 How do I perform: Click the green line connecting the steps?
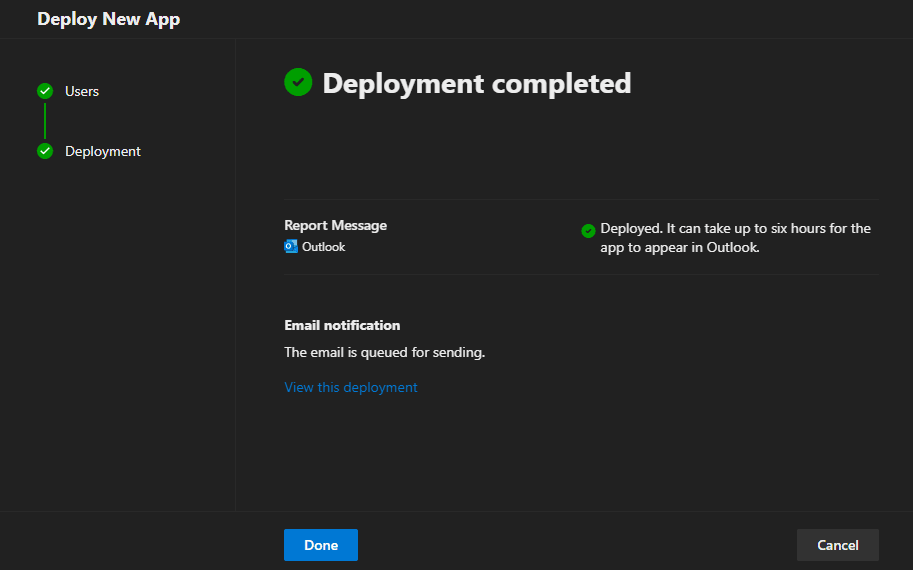pos(44,121)
